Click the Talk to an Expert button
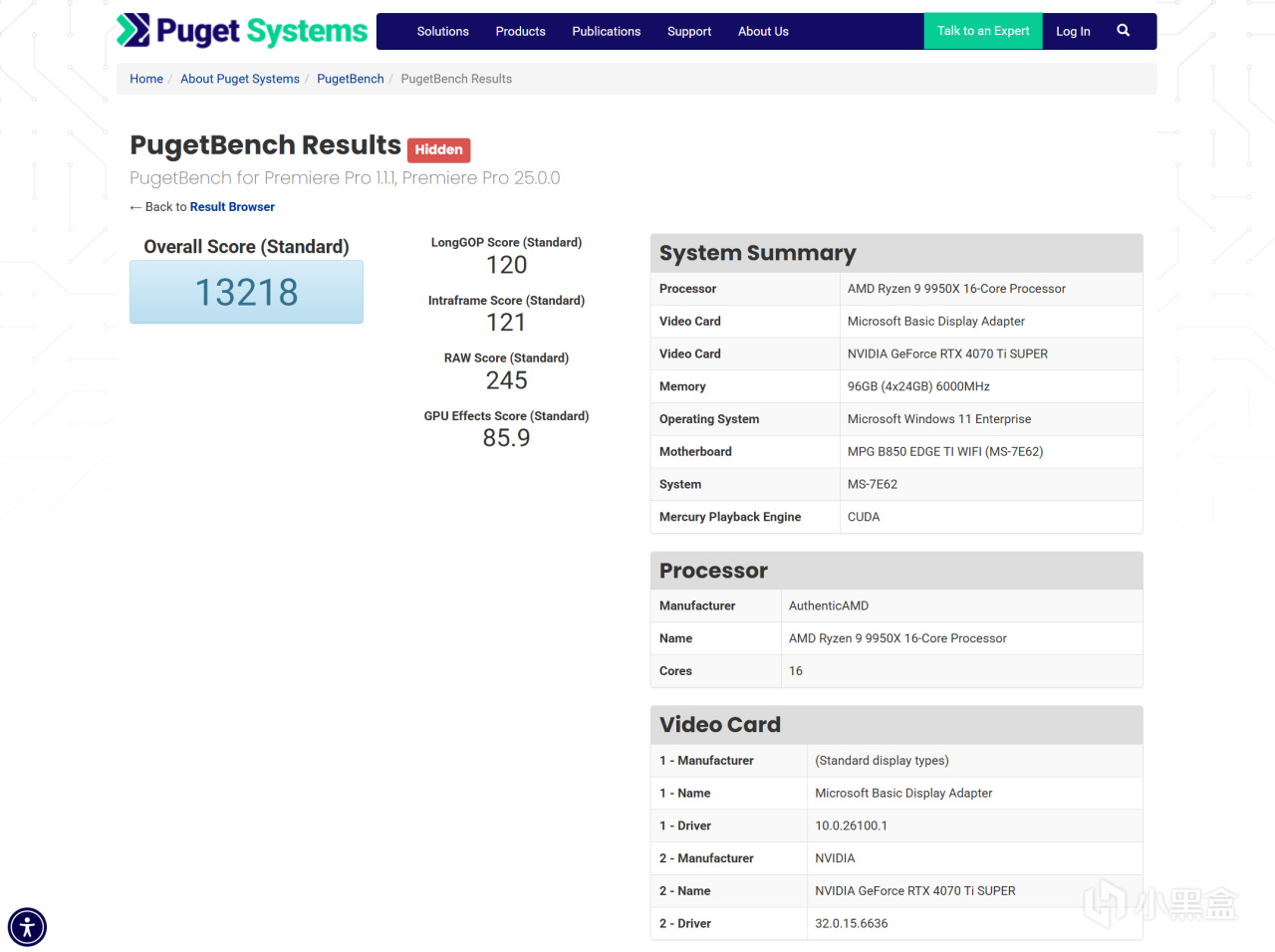The height and width of the screenshot is (952, 1275). click(x=983, y=31)
